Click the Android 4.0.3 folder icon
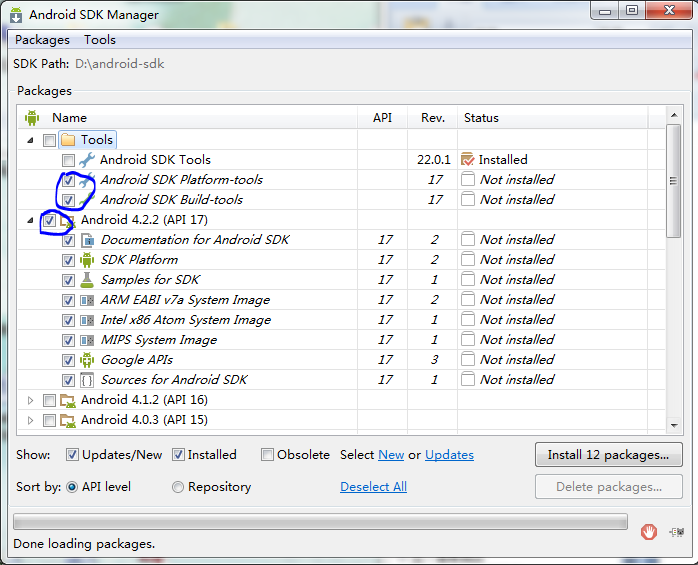This screenshot has width=698, height=565. point(68,420)
